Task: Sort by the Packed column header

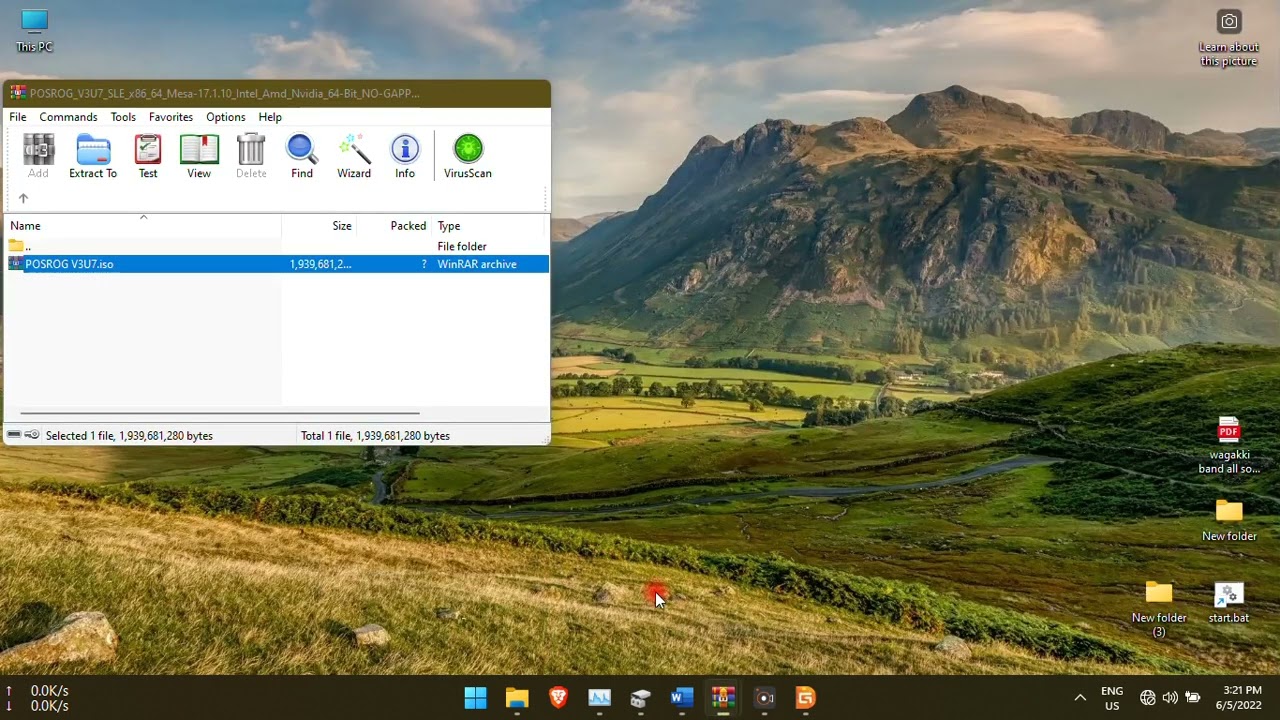Action: coord(394,226)
